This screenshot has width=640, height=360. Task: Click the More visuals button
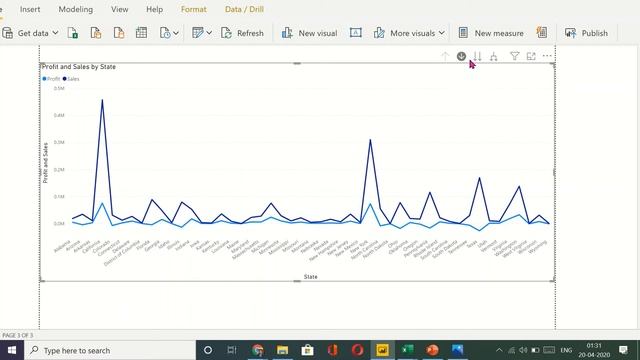tap(404, 33)
